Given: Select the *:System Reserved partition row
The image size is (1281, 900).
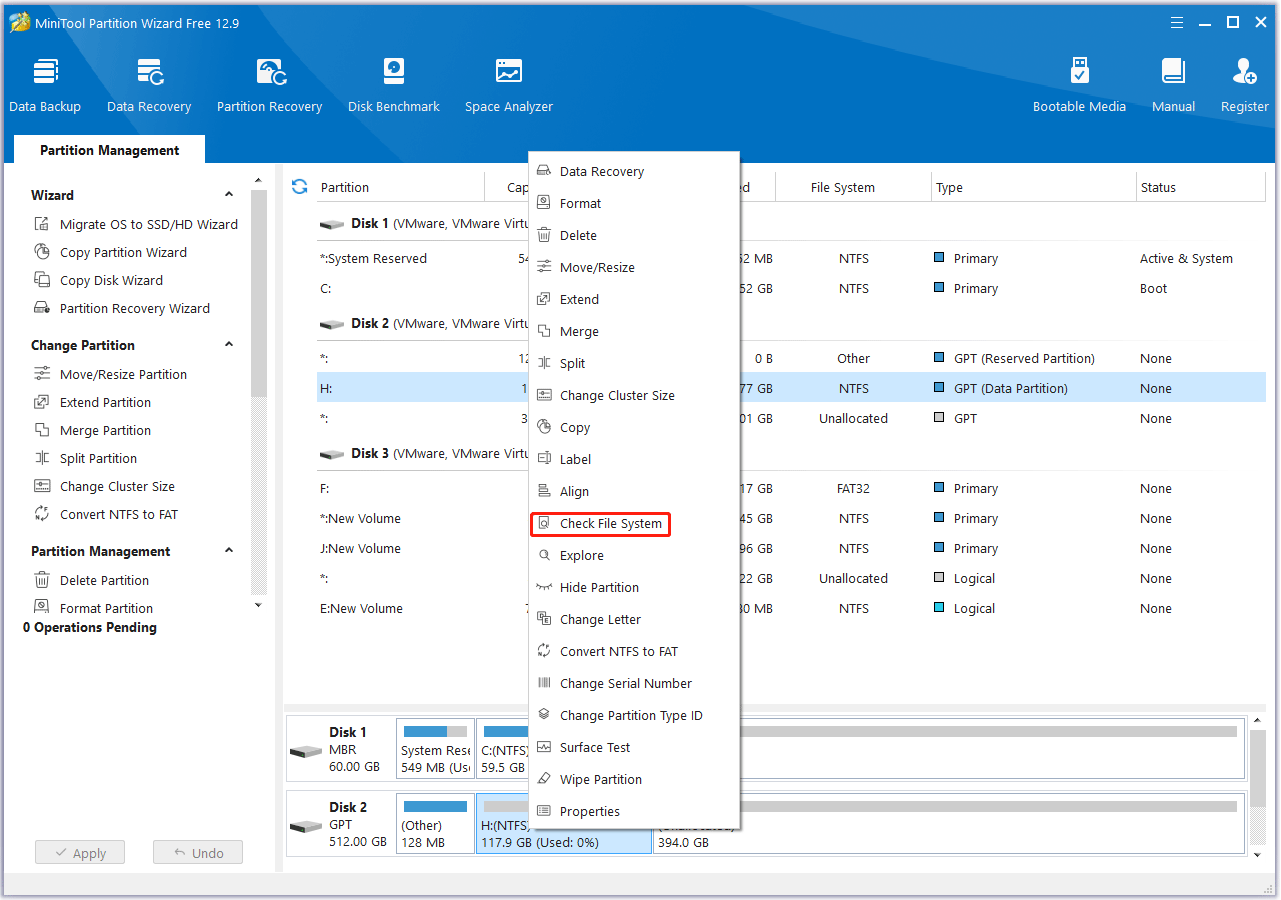Looking at the screenshot, I should point(791,258).
